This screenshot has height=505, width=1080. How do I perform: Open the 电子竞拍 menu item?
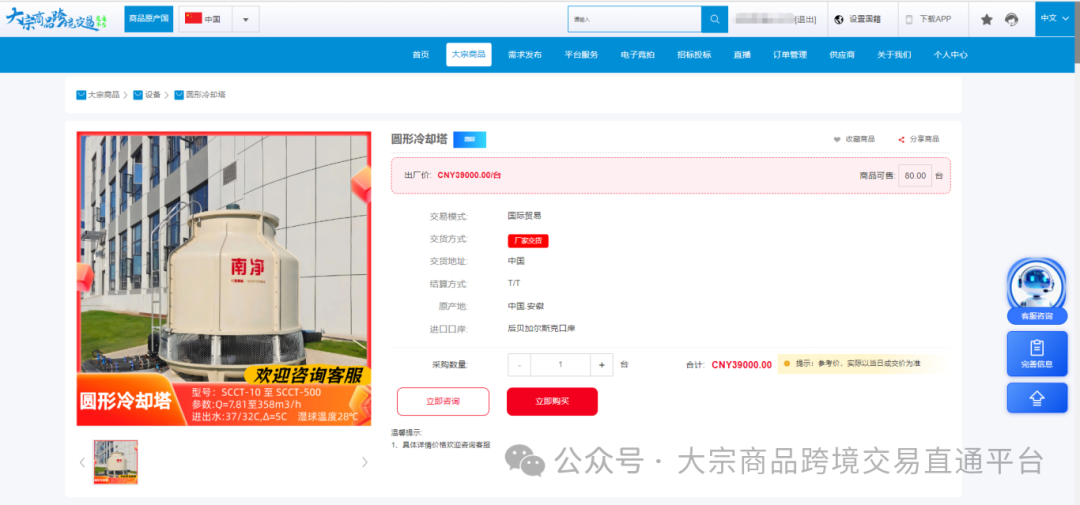637,55
